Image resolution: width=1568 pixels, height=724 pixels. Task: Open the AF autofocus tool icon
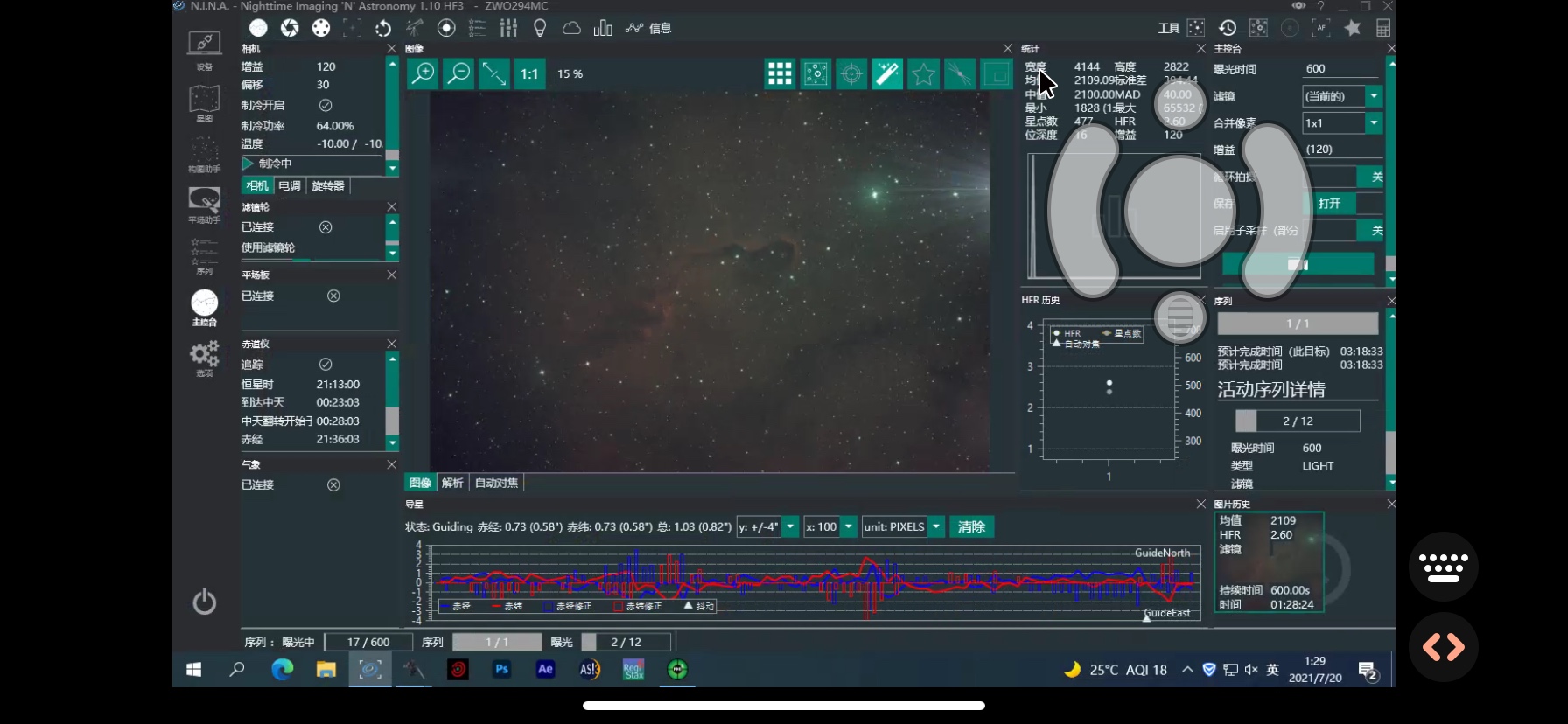pos(1321,28)
